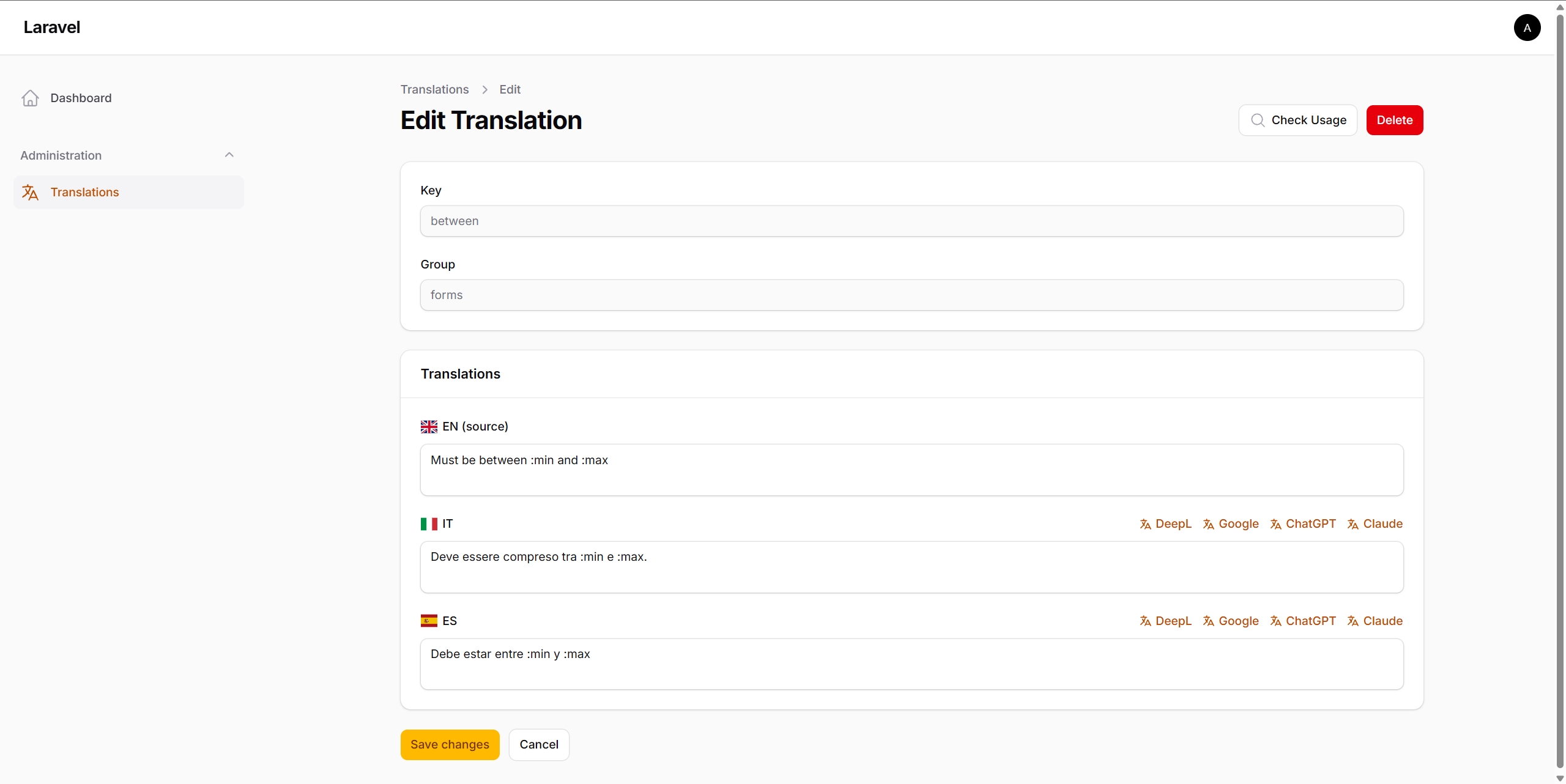
Task: Open the Translations breadcrumb link
Action: (434, 89)
